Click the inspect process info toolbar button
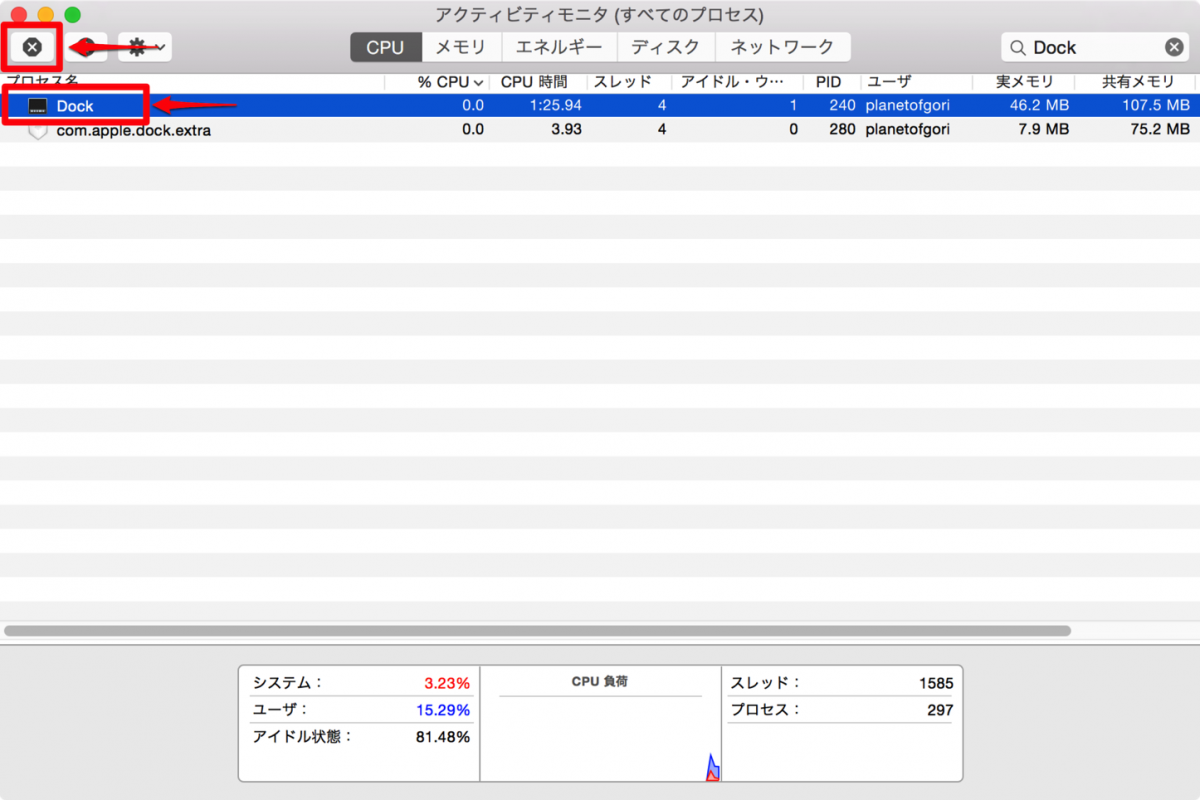Image resolution: width=1200 pixels, height=800 pixels. click(87, 47)
